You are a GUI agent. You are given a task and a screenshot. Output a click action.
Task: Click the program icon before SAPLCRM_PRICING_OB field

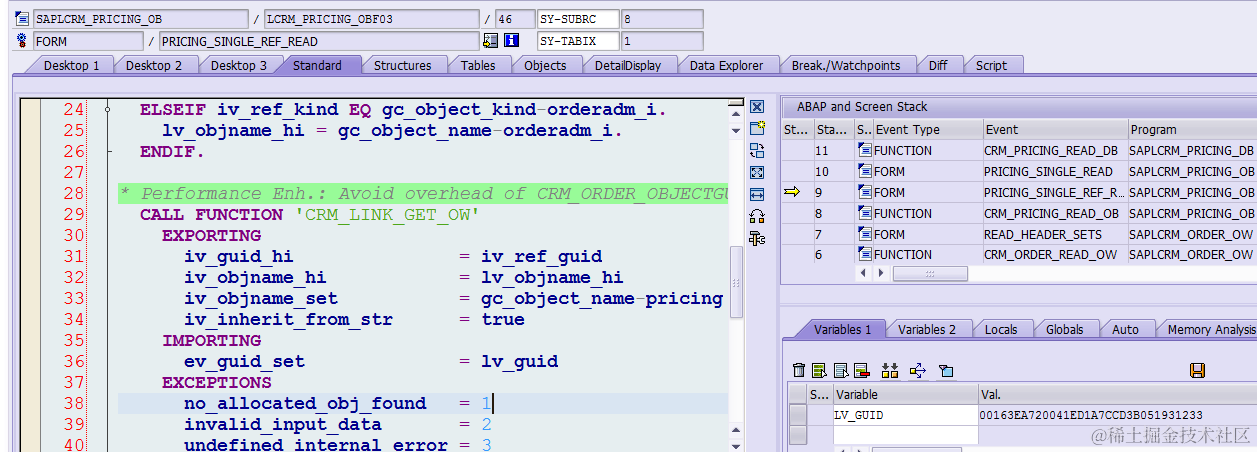(x=22, y=19)
